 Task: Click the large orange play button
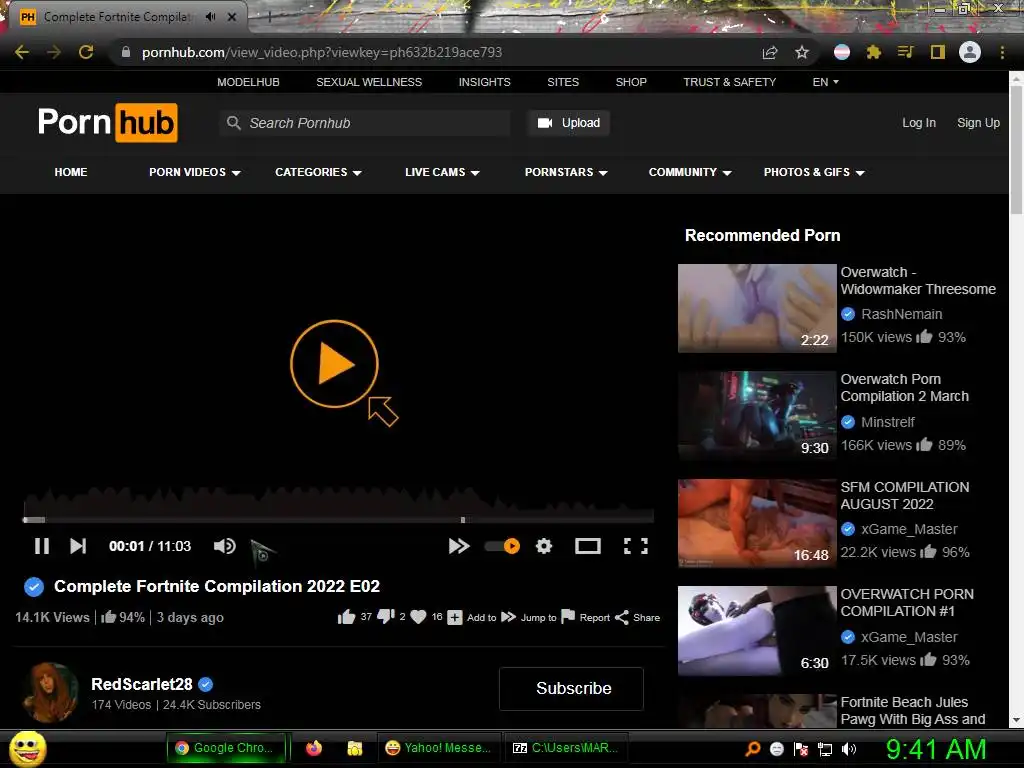(334, 364)
